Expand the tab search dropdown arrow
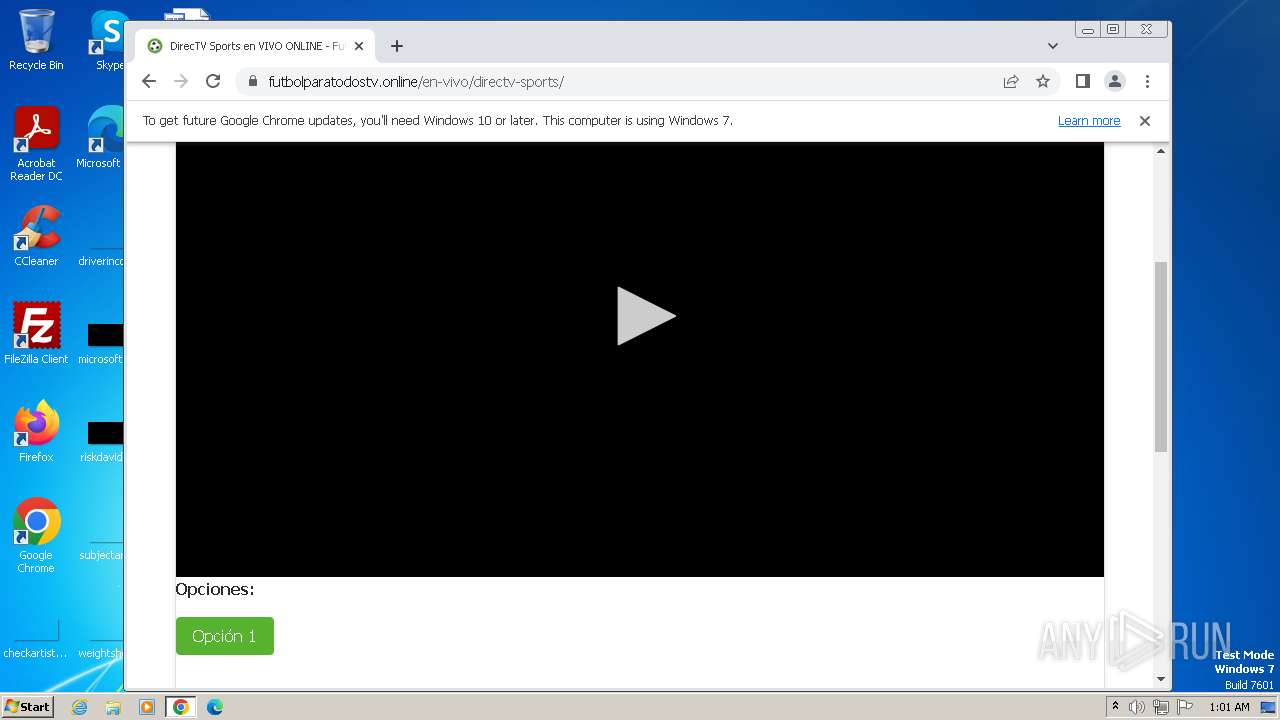The height and width of the screenshot is (720, 1280). pyautogui.click(x=1053, y=46)
